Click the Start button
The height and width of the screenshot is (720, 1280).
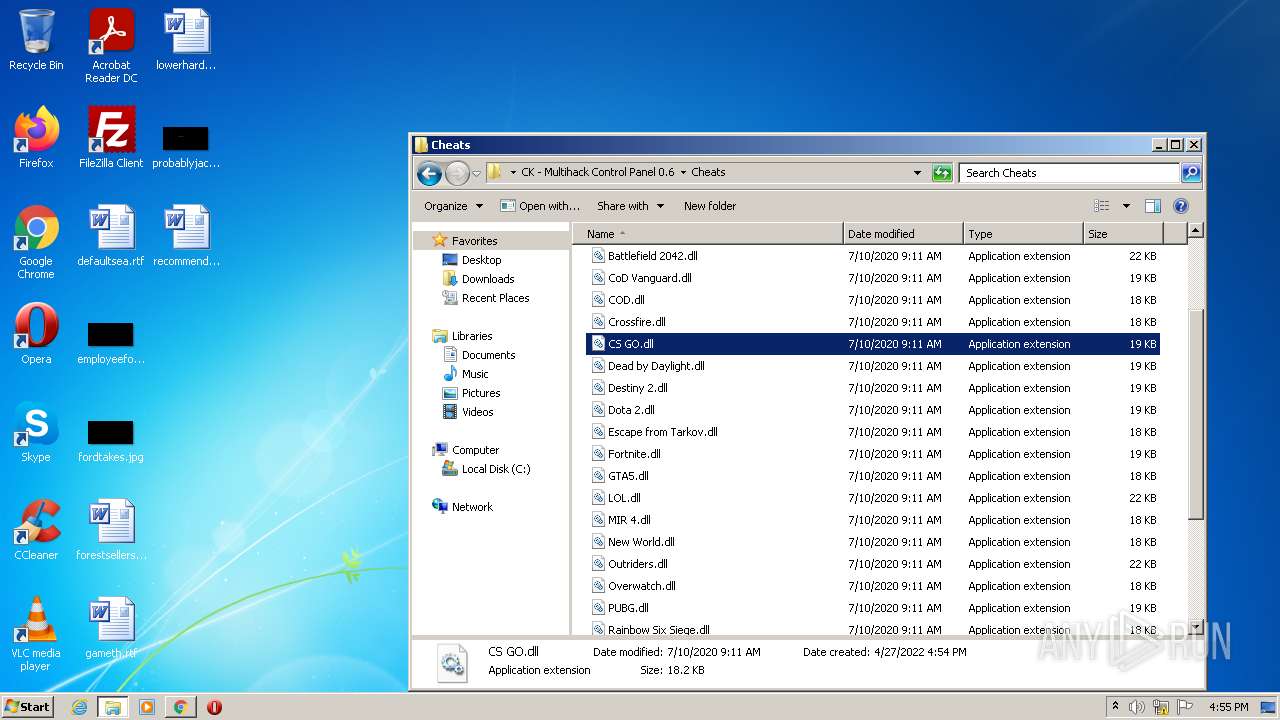click(x=28, y=706)
